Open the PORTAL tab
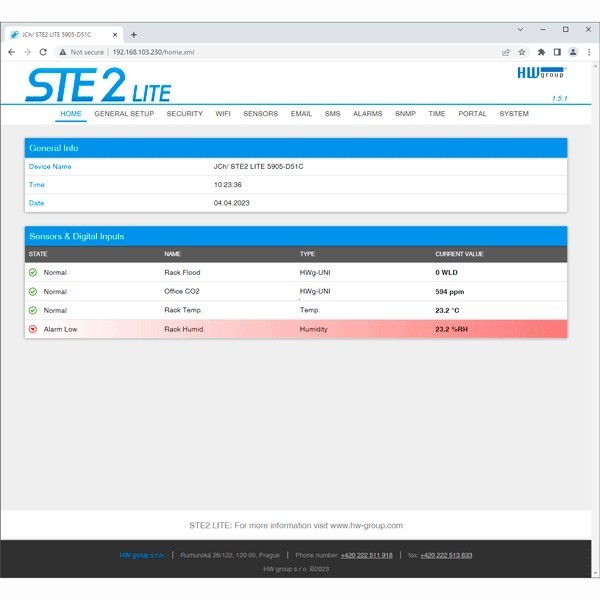 pyautogui.click(x=472, y=114)
